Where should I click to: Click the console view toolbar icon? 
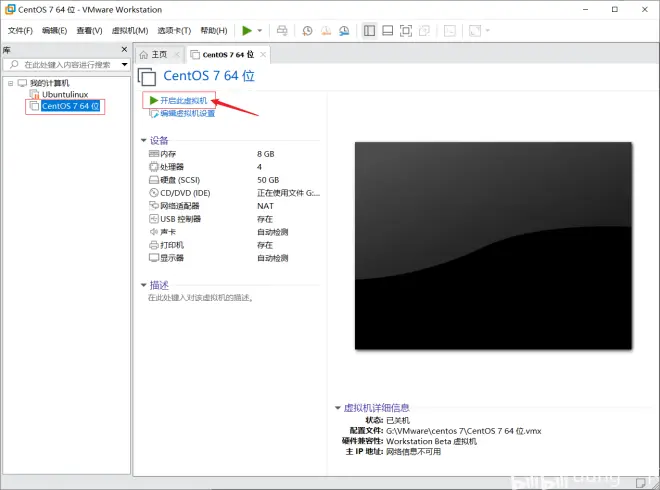[450, 30]
